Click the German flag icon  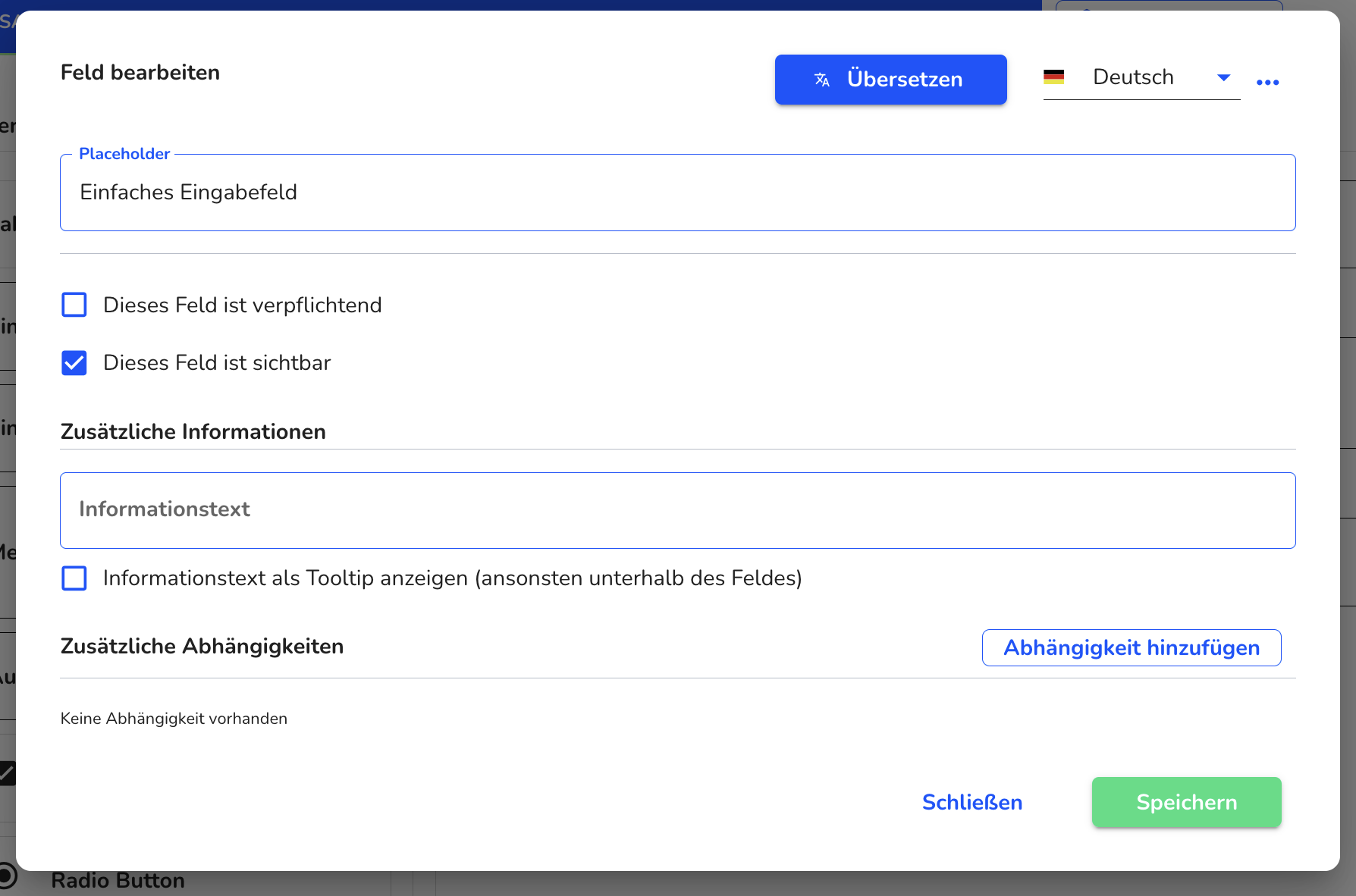coord(1053,77)
